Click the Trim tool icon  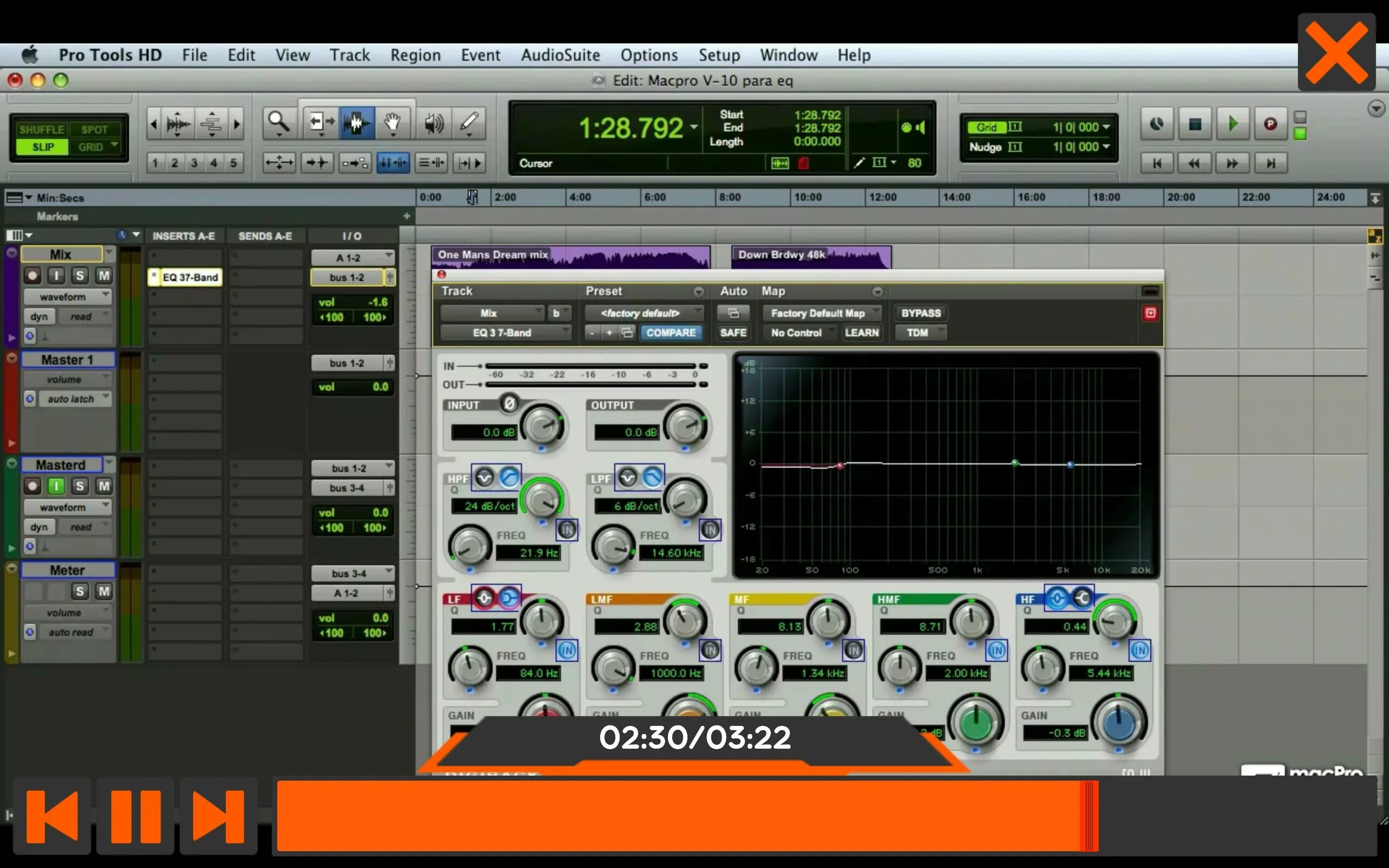(318, 121)
